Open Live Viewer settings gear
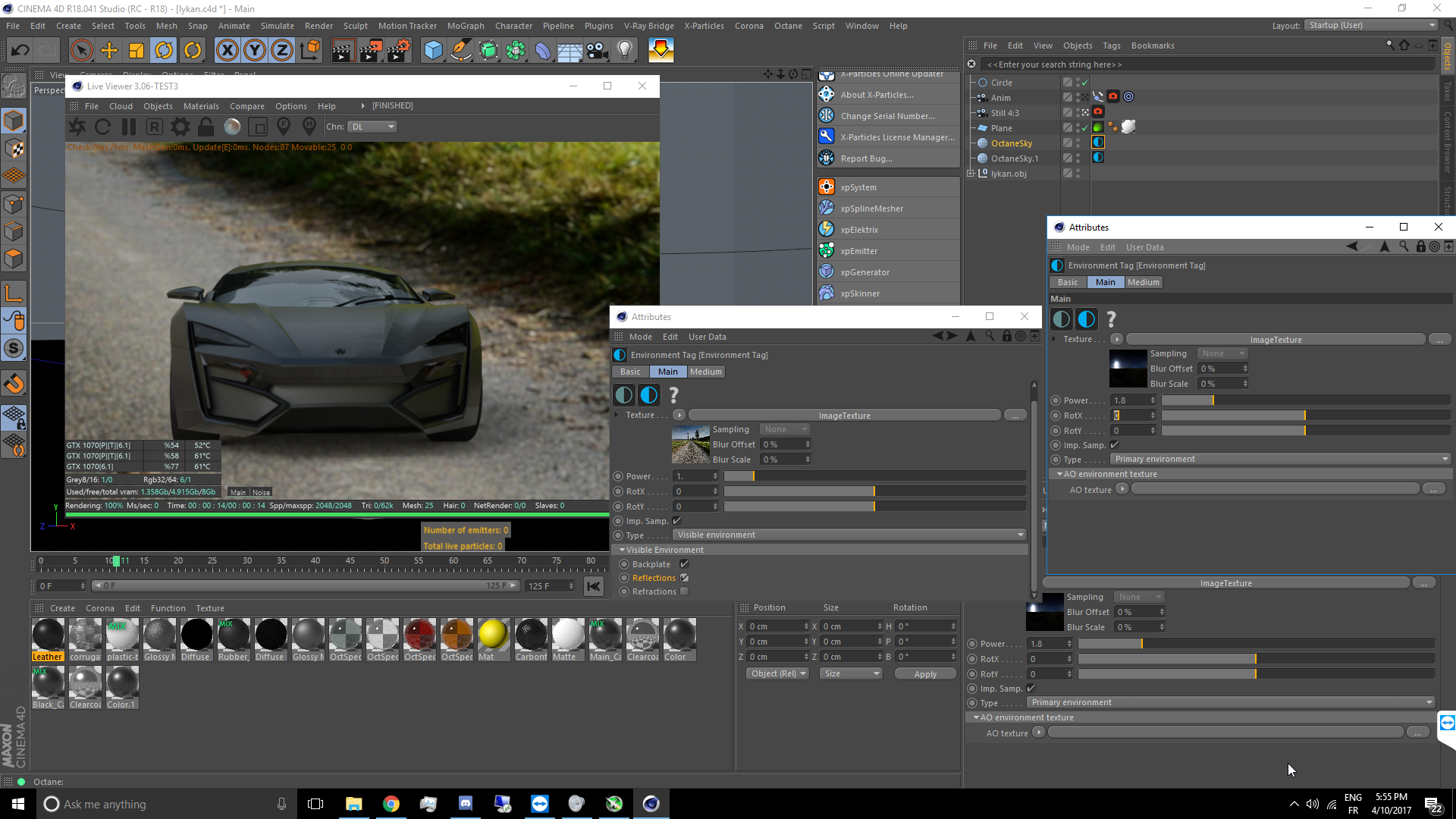Screen dimensions: 1456x819 (180, 127)
